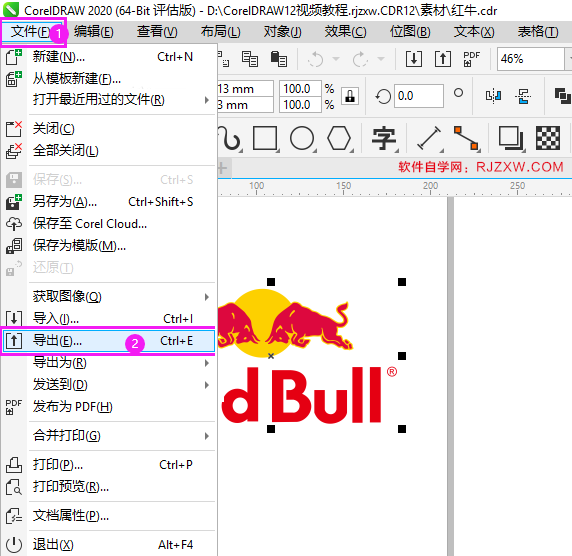This screenshot has width=572, height=556.
Task: Open the 布局(L) menu
Action: pos(220,32)
